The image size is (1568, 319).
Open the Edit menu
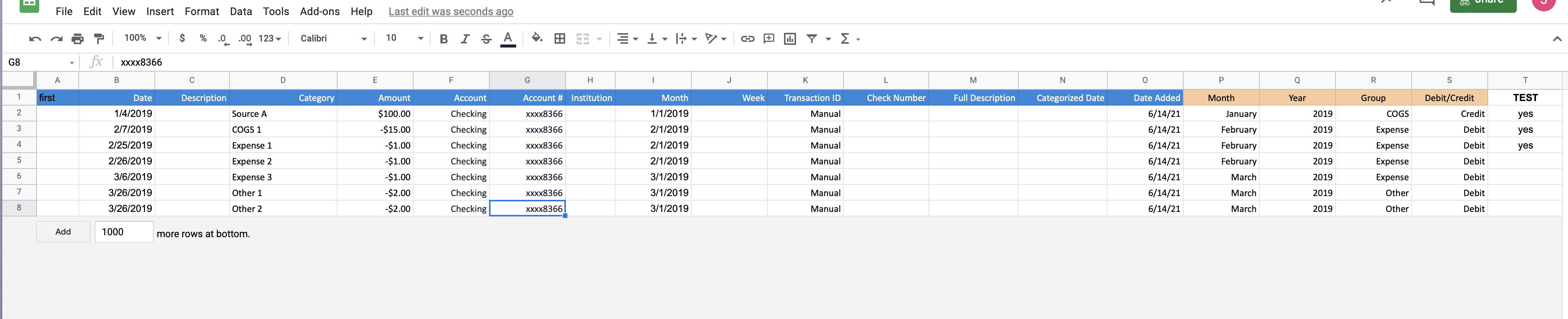93,12
